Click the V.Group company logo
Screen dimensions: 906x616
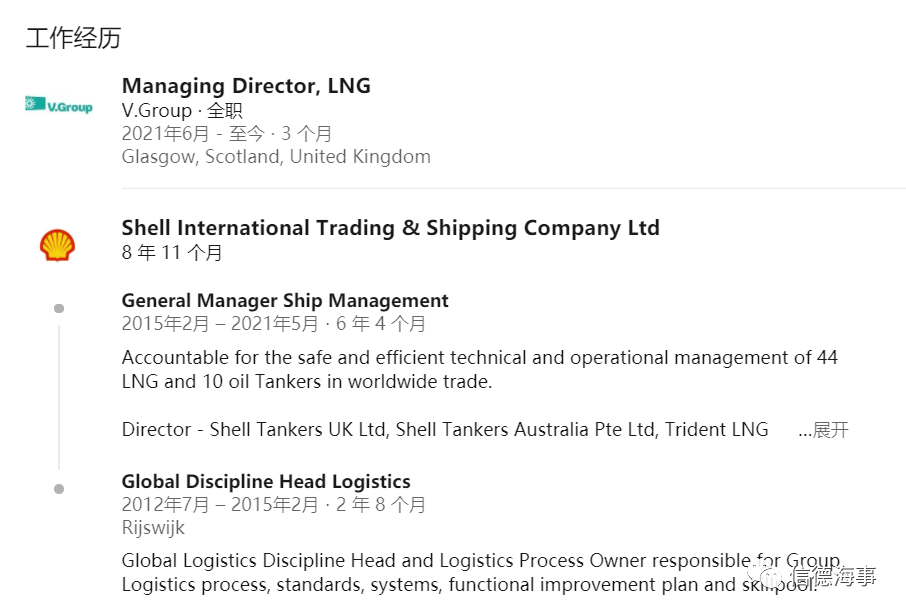point(58,105)
